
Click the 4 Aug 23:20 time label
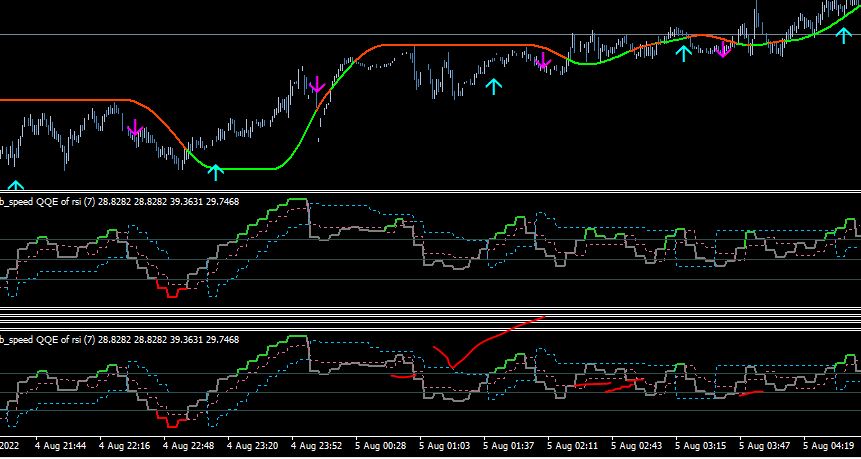click(253, 445)
